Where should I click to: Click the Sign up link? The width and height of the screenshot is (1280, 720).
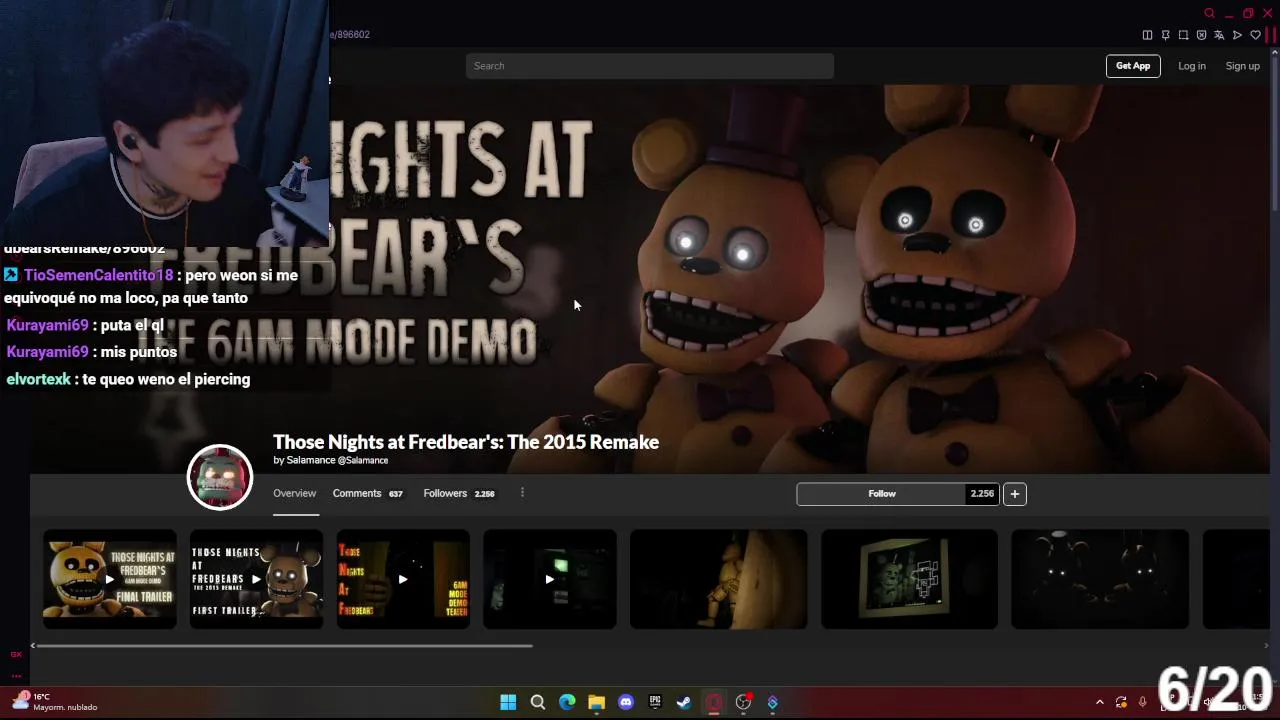(1243, 66)
